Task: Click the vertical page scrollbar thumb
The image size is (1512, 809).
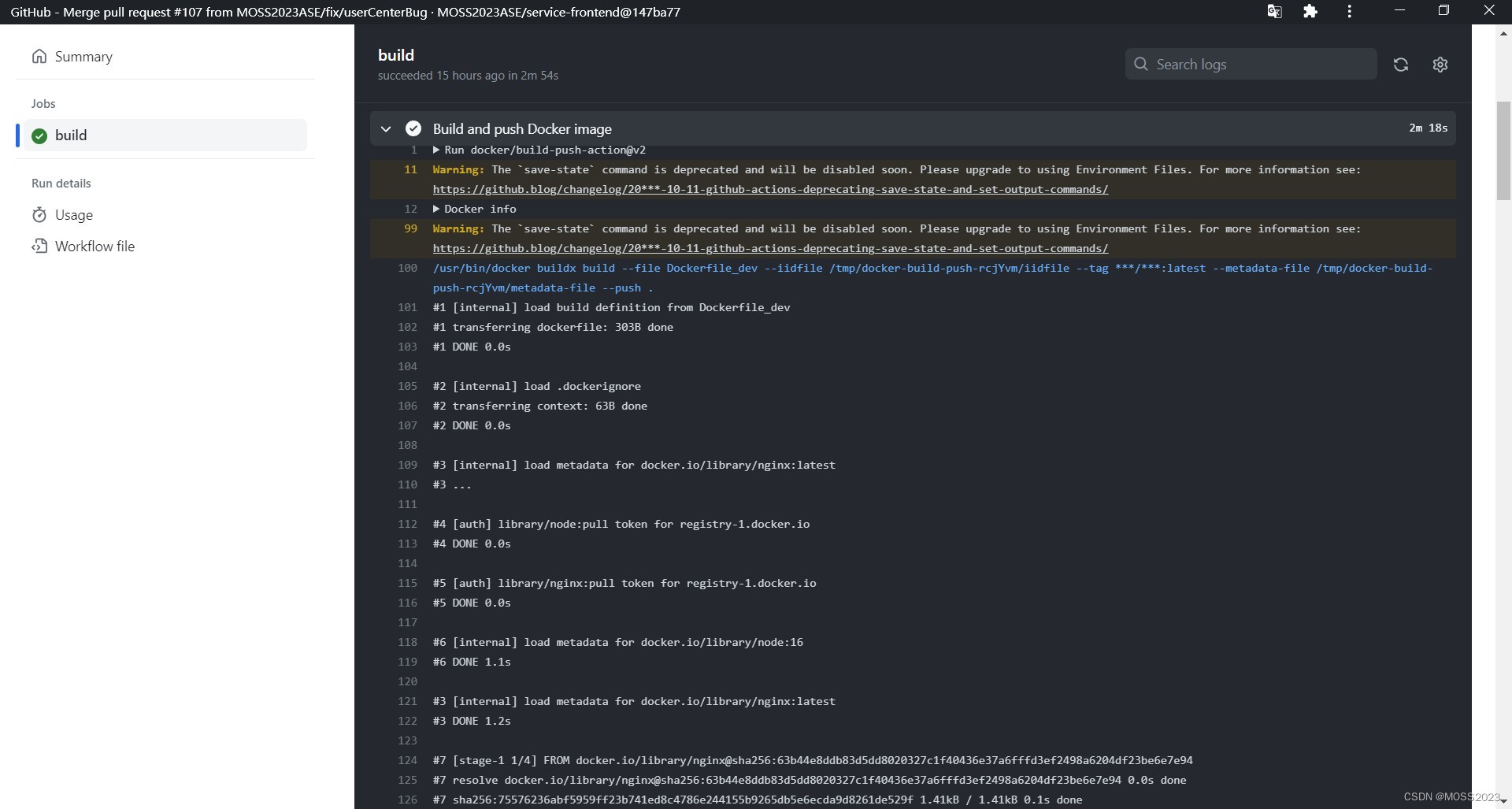Action: pyautogui.click(x=1503, y=151)
